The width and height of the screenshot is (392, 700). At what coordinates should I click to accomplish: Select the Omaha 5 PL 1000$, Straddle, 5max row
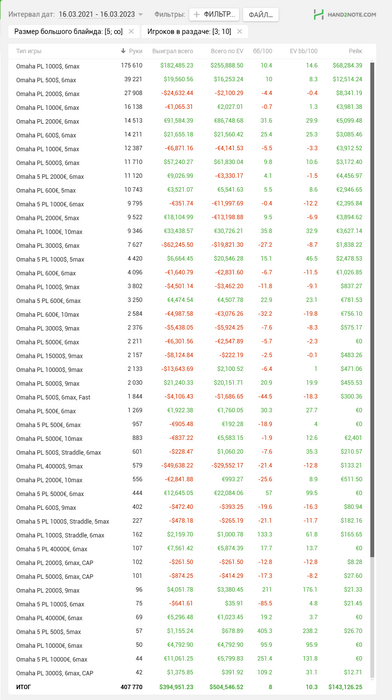(x=189, y=521)
